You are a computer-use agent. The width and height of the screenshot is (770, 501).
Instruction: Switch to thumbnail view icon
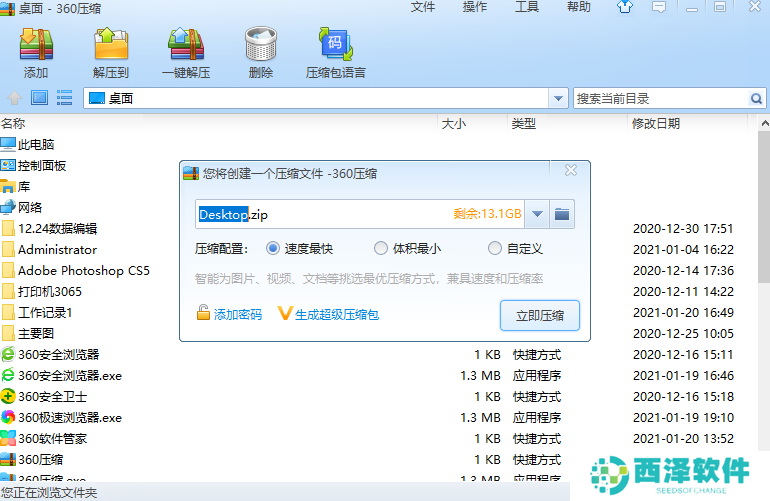click(39, 98)
